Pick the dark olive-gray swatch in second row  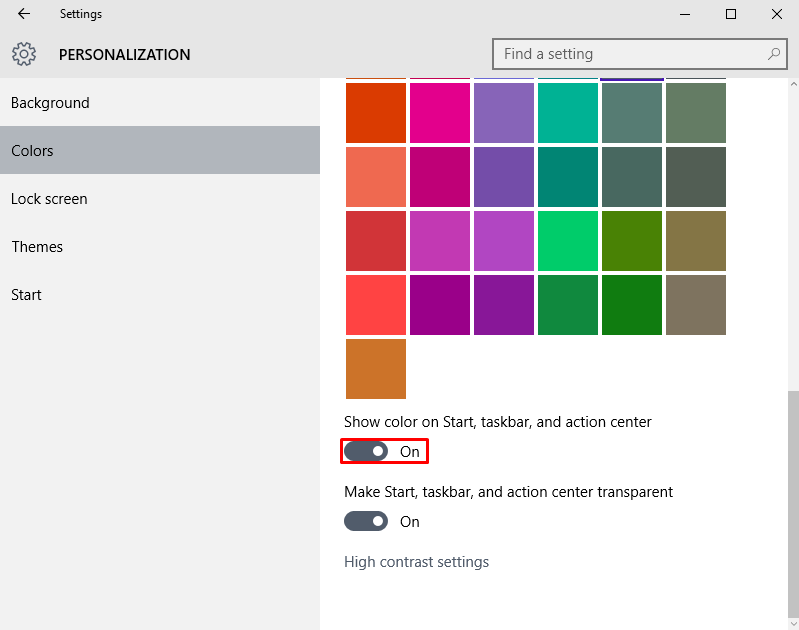(x=696, y=177)
